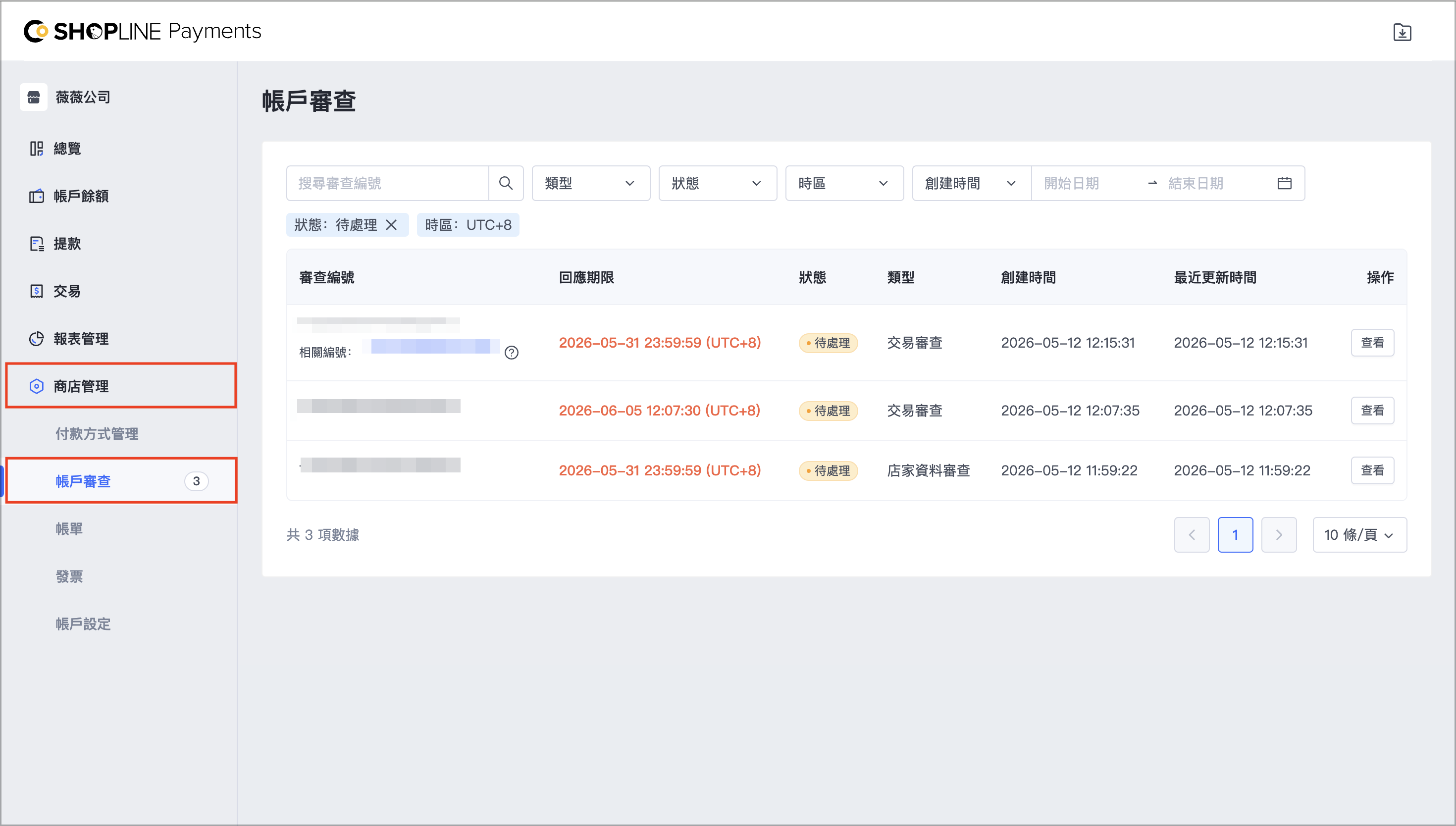Image resolution: width=1456 pixels, height=826 pixels.
Task: Click the 共 3 項數據 total text
Action: (x=323, y=535)
